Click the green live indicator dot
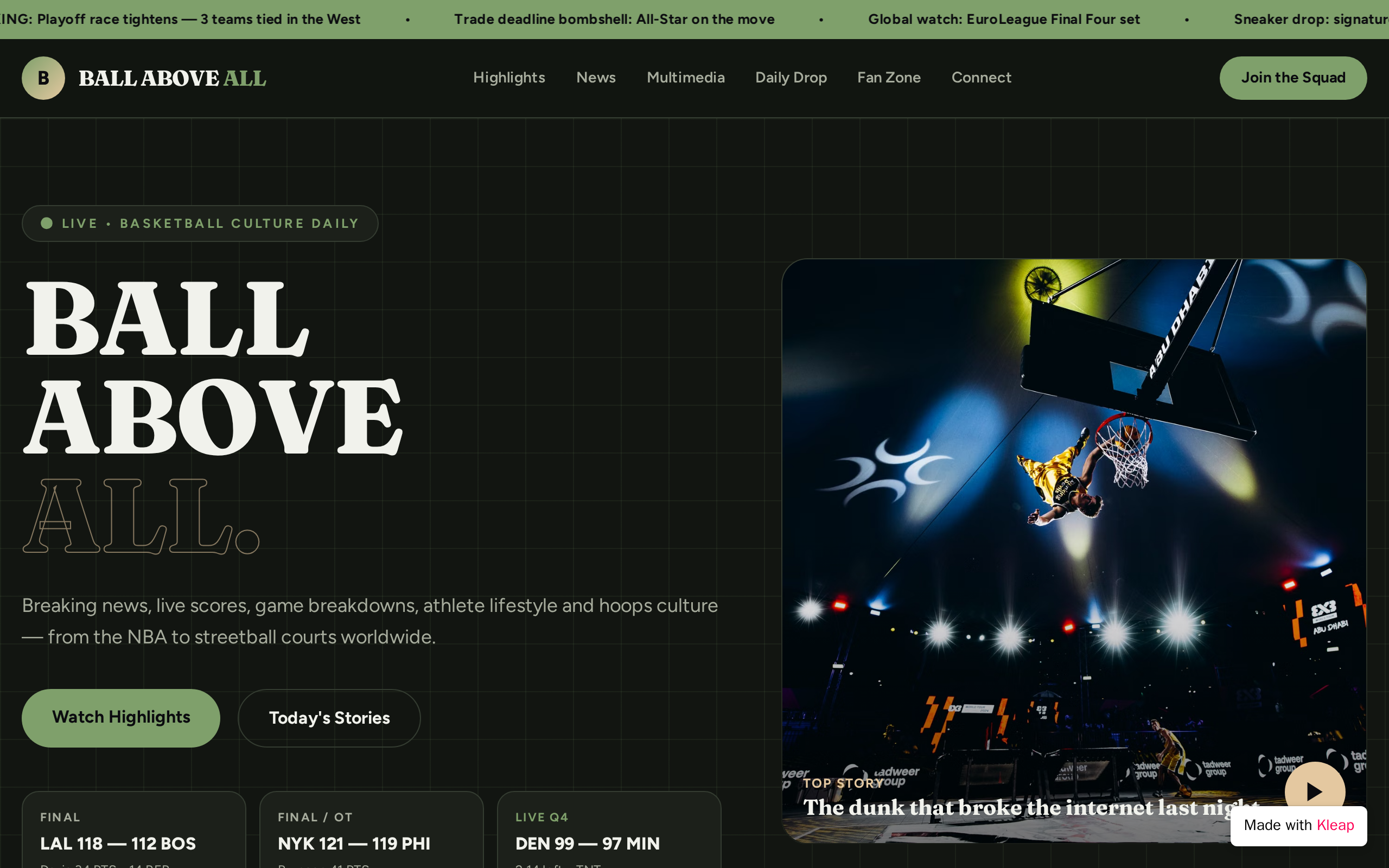The height and width of the screenshot is (868, 1389). pos(47,224)
